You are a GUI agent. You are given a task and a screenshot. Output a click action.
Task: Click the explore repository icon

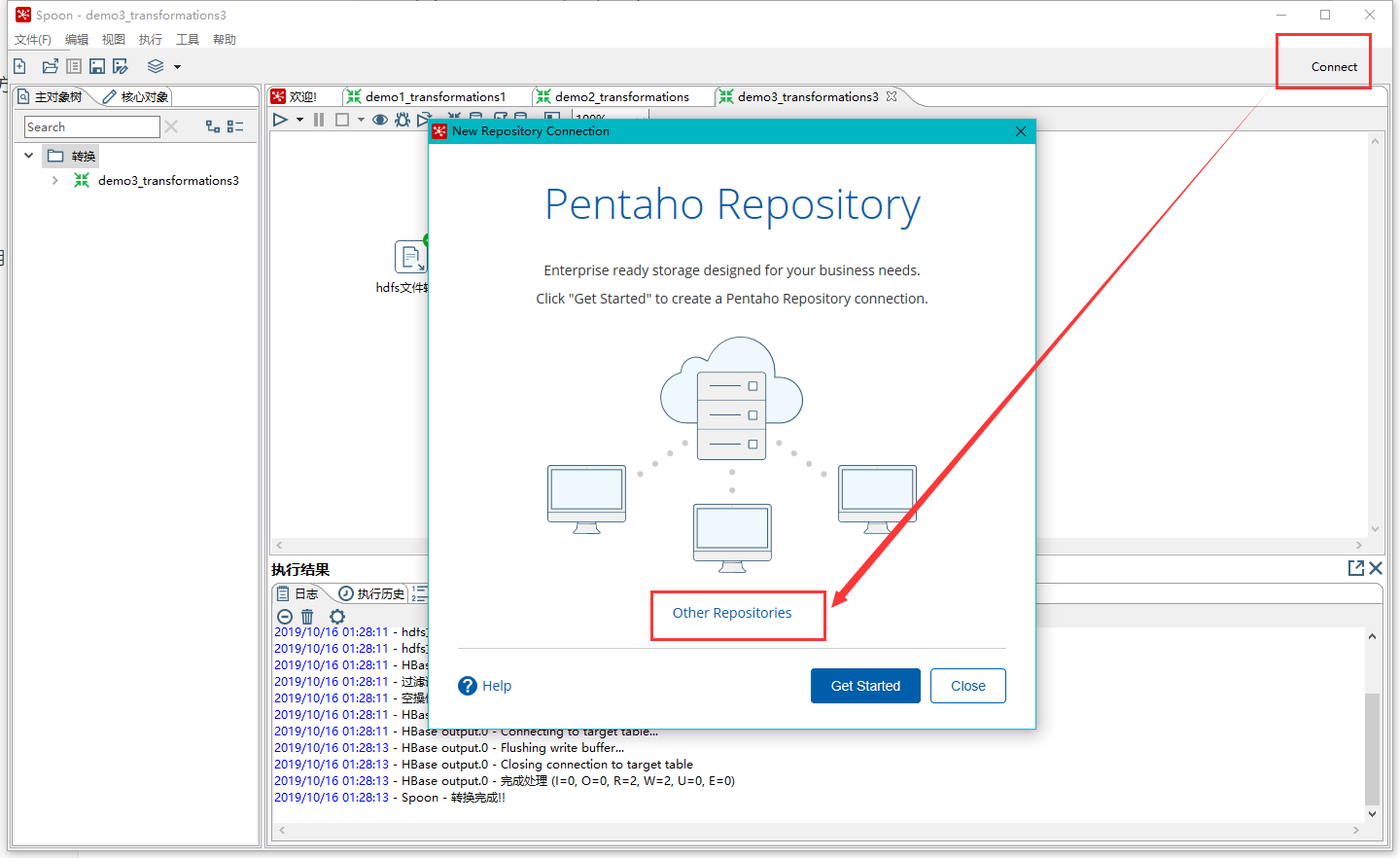tap(74, 66)
